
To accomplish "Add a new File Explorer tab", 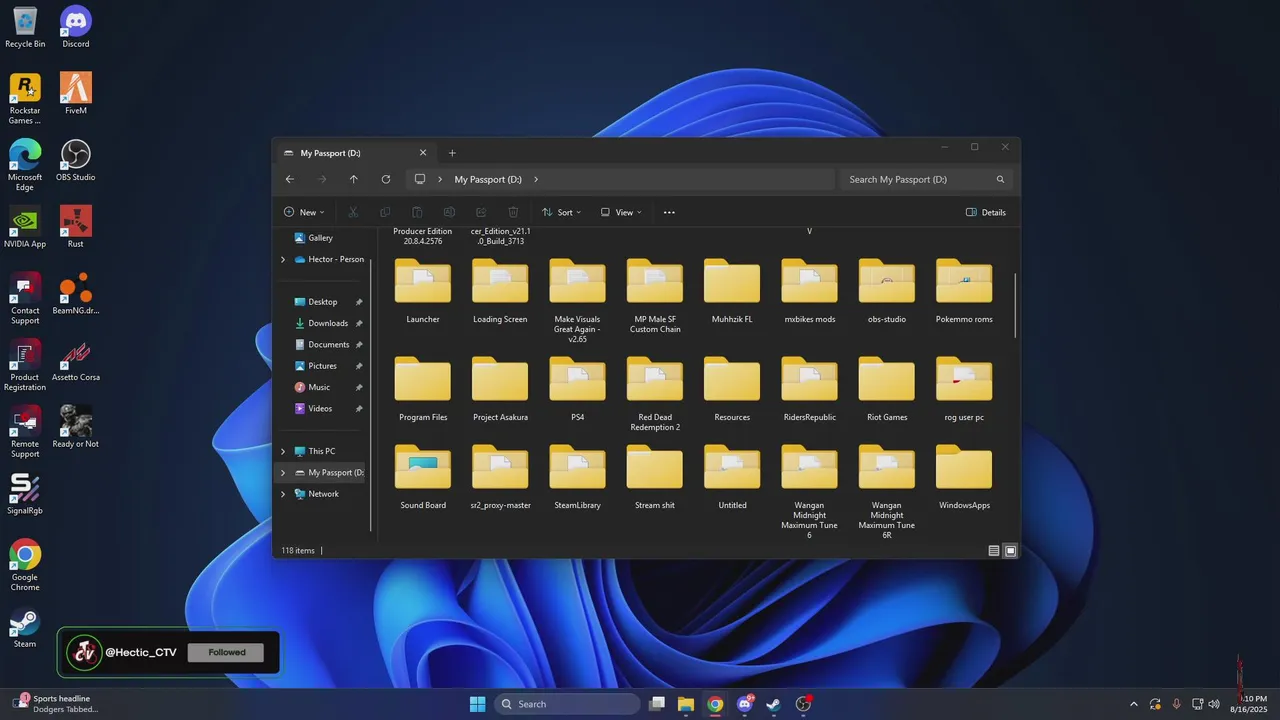I will tap(452, 153).
